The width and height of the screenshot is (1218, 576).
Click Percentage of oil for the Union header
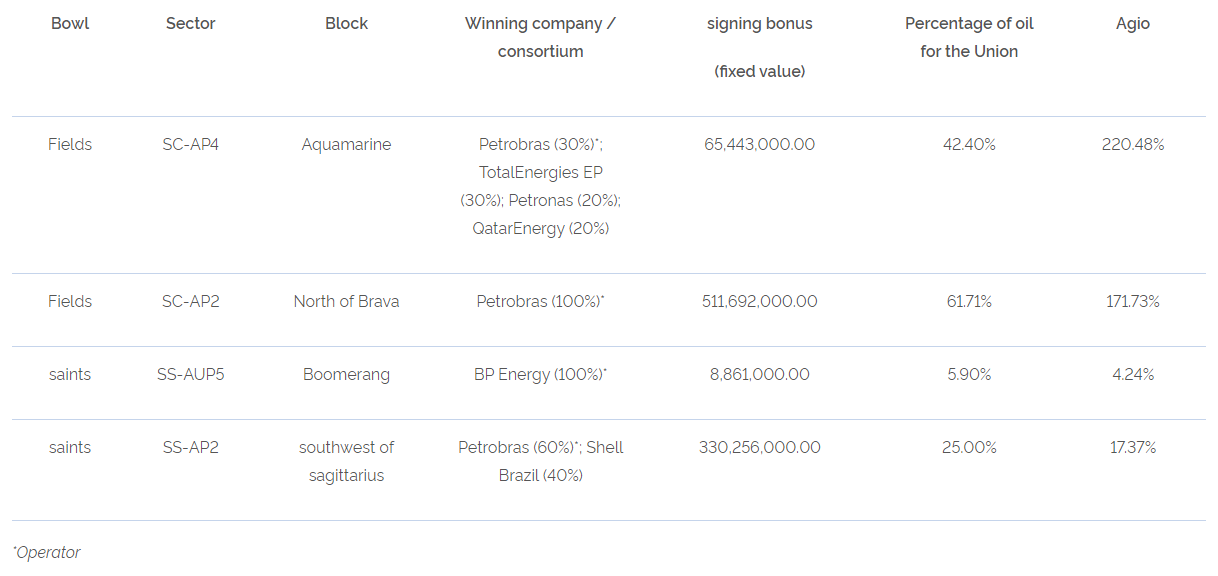pos(969,37)
